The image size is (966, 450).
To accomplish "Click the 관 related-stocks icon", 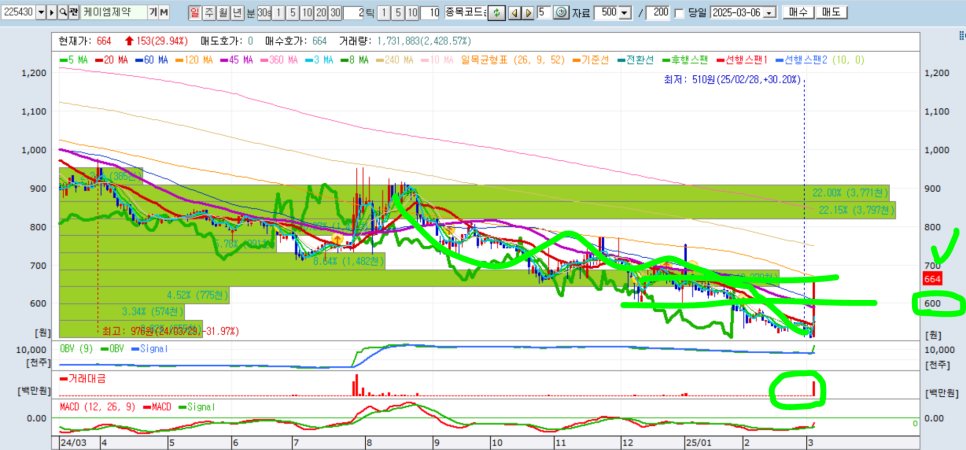I will (73, 12).
